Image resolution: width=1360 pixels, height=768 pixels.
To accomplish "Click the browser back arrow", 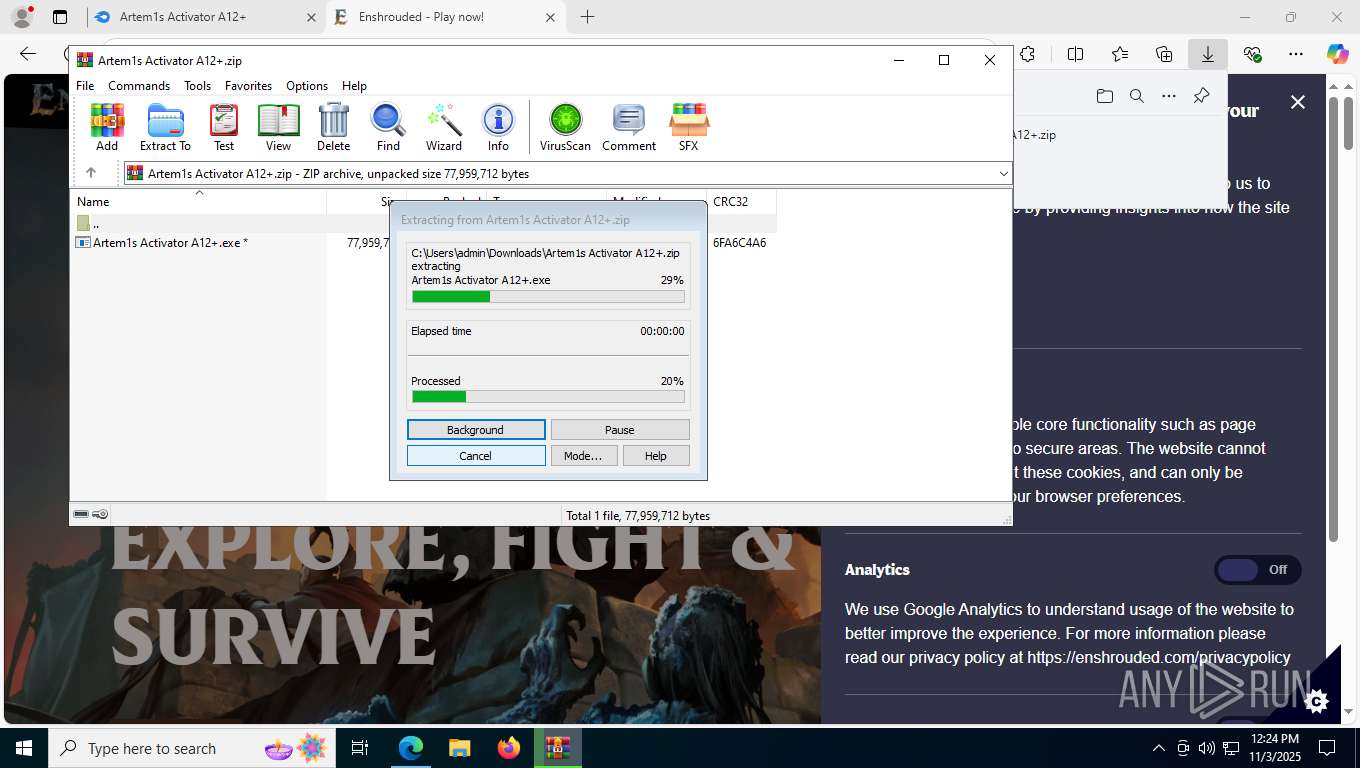I will (28, 54).
